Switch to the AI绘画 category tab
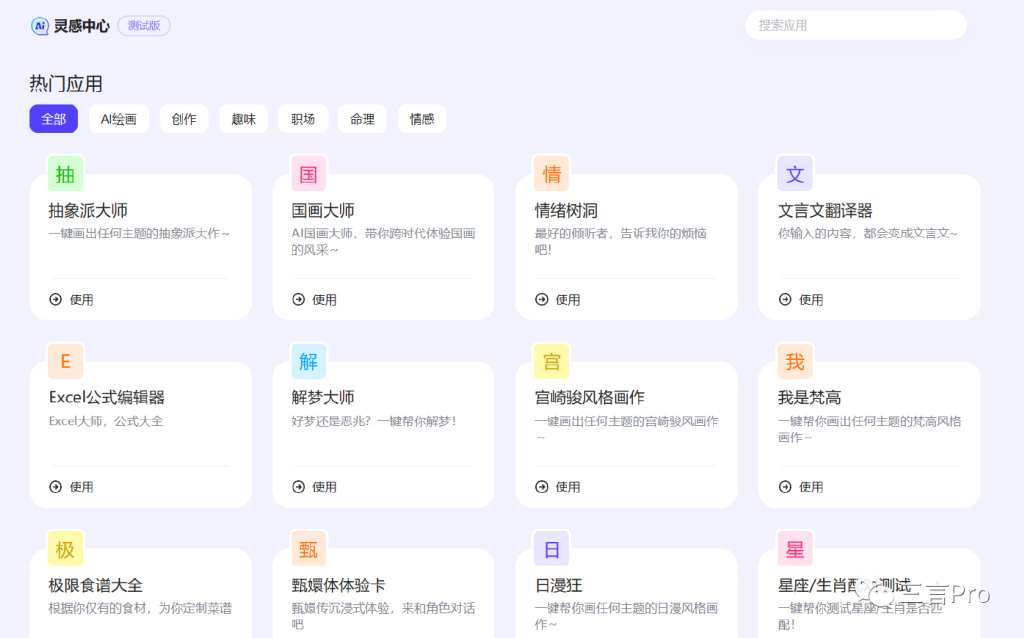Screen dimensions: 1024x638 (119, 119)
